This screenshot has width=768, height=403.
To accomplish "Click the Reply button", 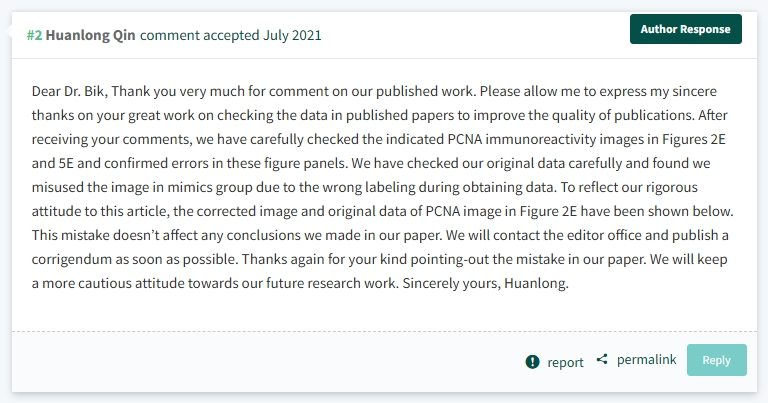I will (717, 360).
